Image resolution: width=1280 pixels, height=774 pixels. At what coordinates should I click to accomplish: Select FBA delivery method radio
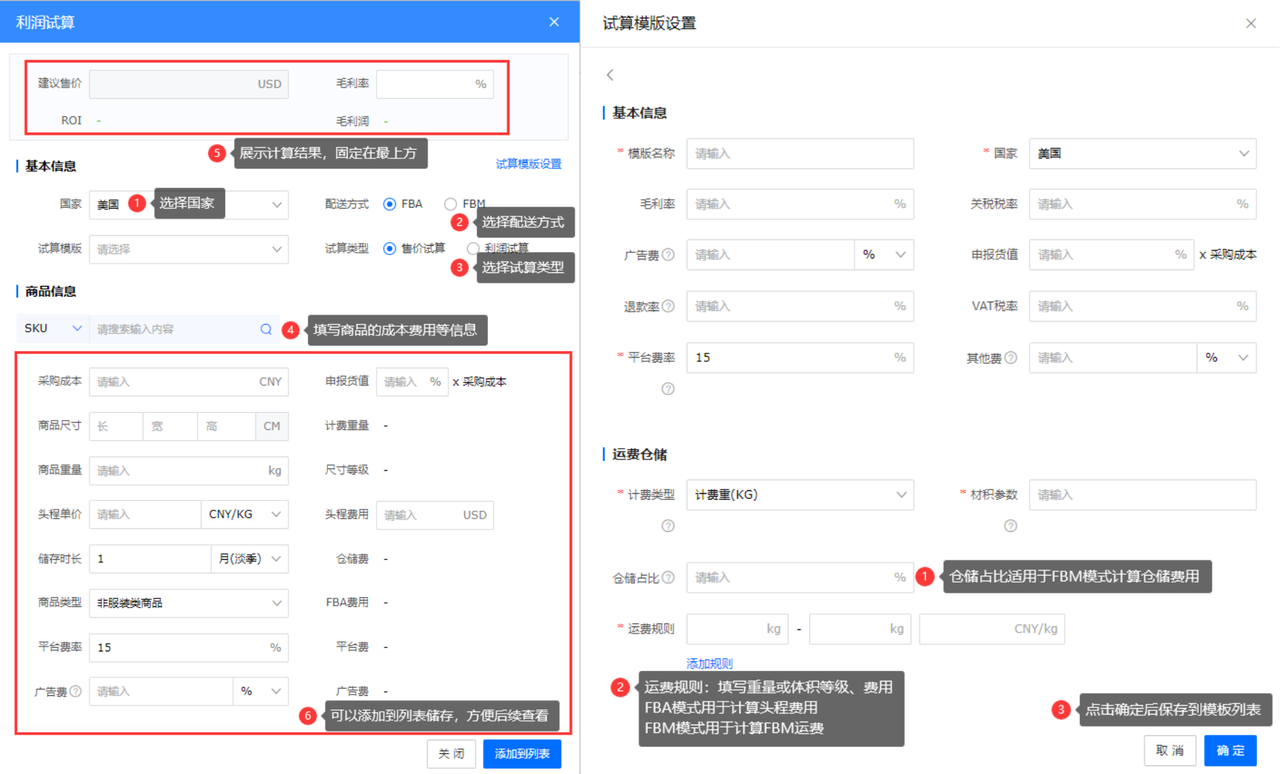click(390, 204)
